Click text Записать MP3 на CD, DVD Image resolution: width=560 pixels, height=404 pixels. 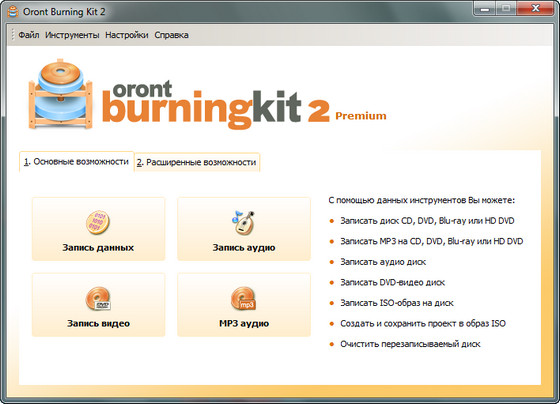coord(391,241)
